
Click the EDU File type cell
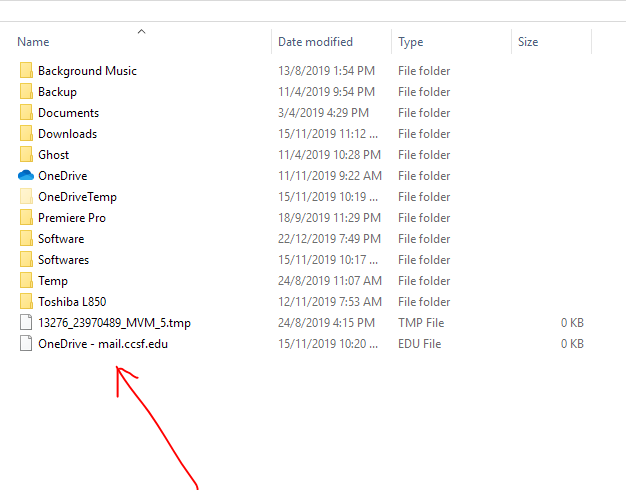coord(420,344)
